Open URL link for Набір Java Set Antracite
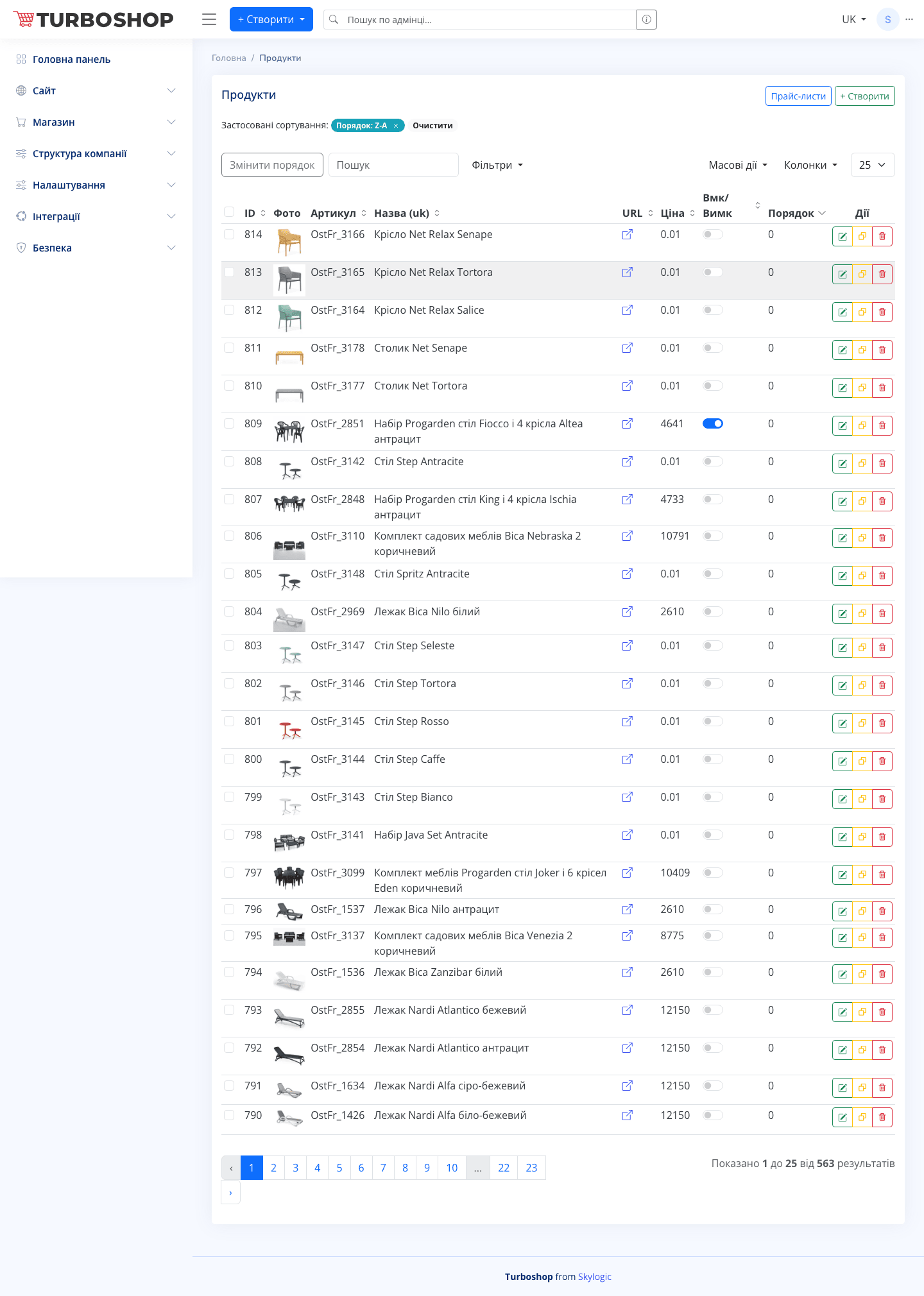924x1296 pixels. click(628, 835)
